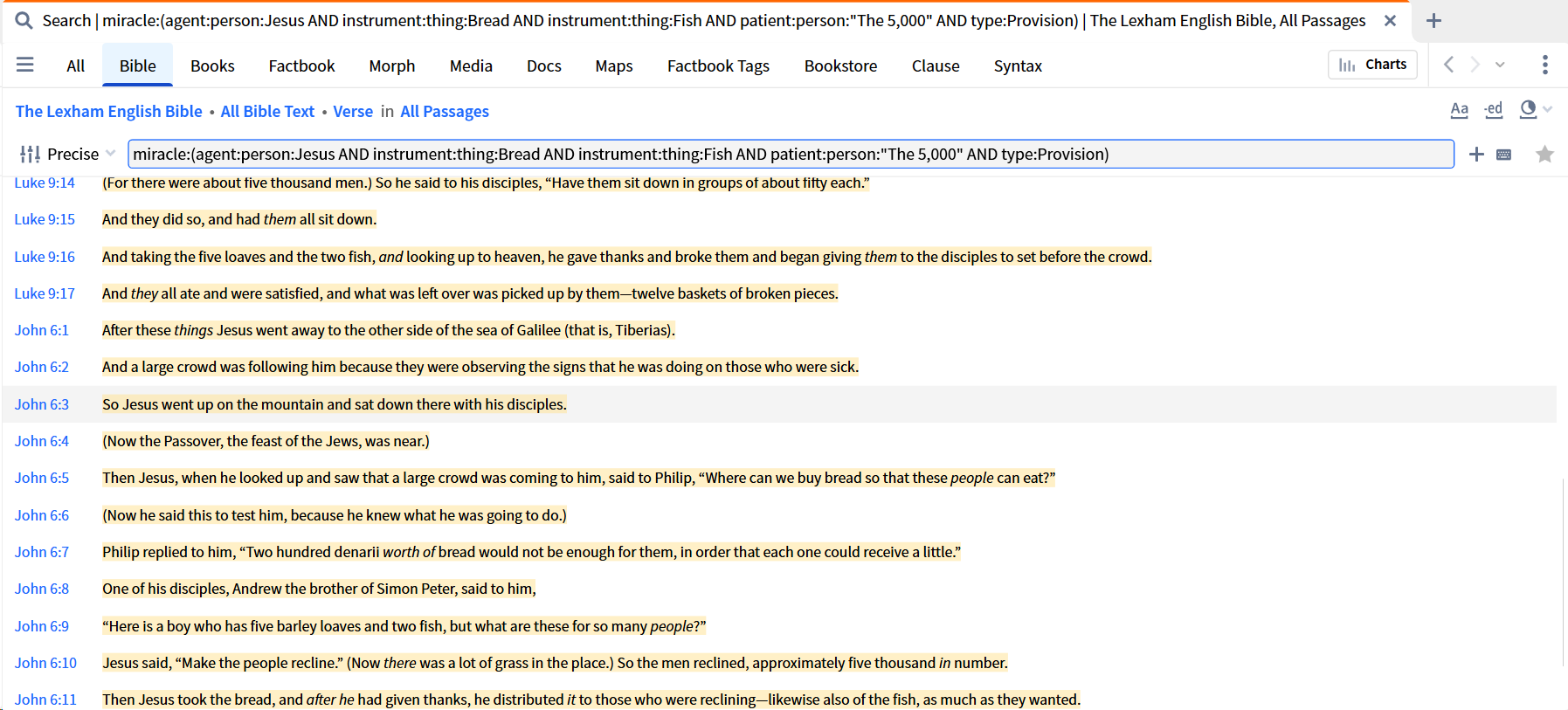Screen dimensions: 1568x710
Task: Click the vertical results scrollbar
Action: coord(1562,572)
